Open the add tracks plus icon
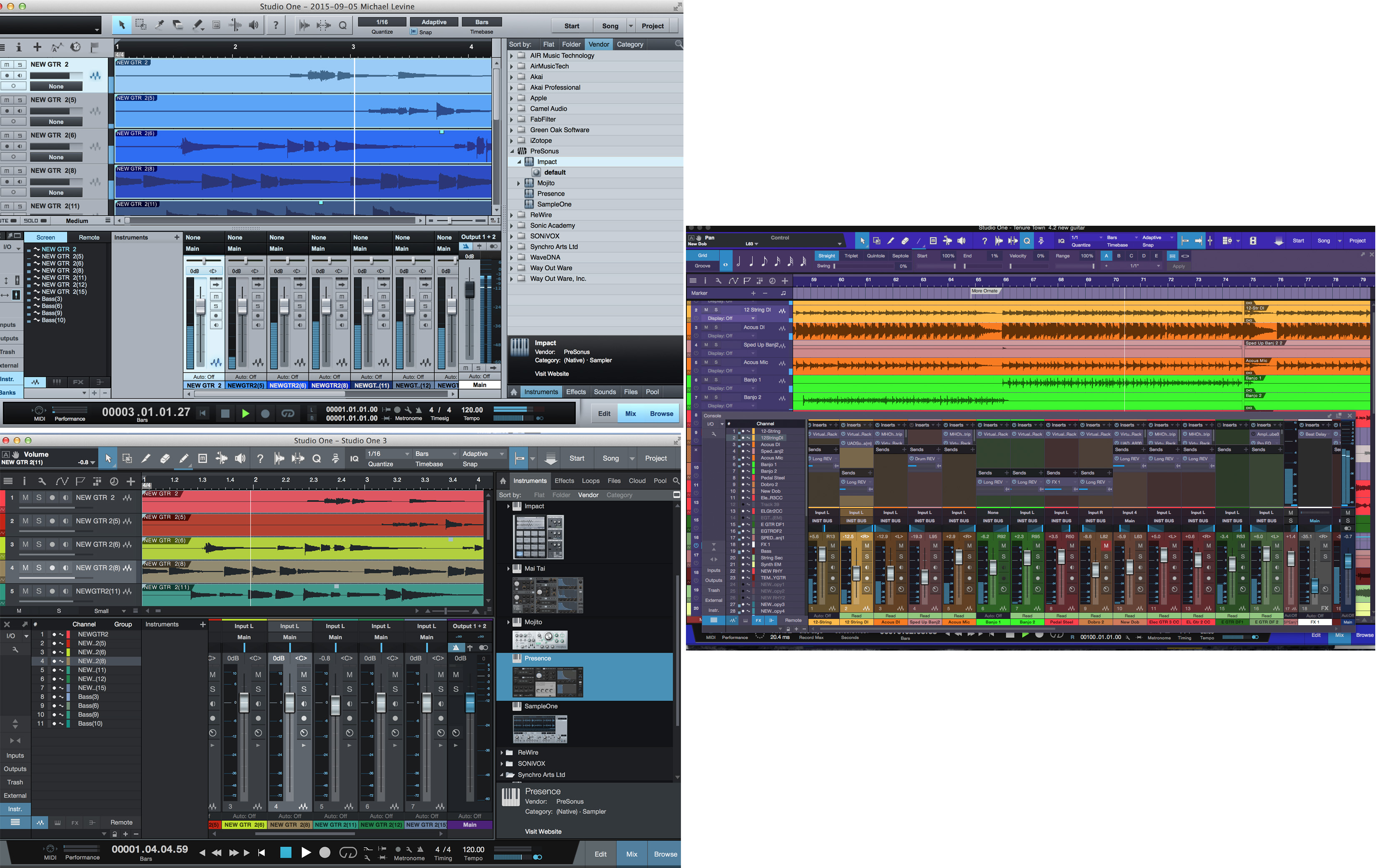This screenshot has height=868, width=1384. tap(131, 481)
